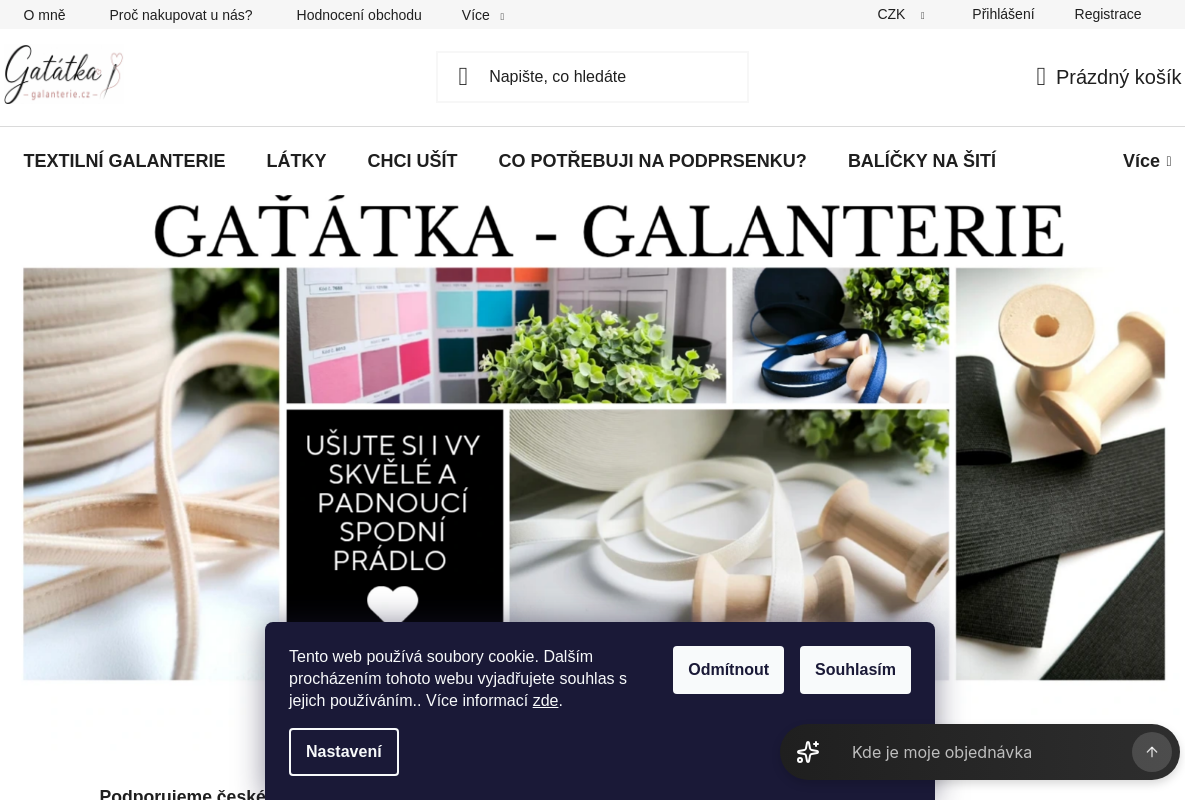This screenshot has width=1200, height=800.
Task: Open the CHCI UŠÍT menu
Action: (412, 161)
